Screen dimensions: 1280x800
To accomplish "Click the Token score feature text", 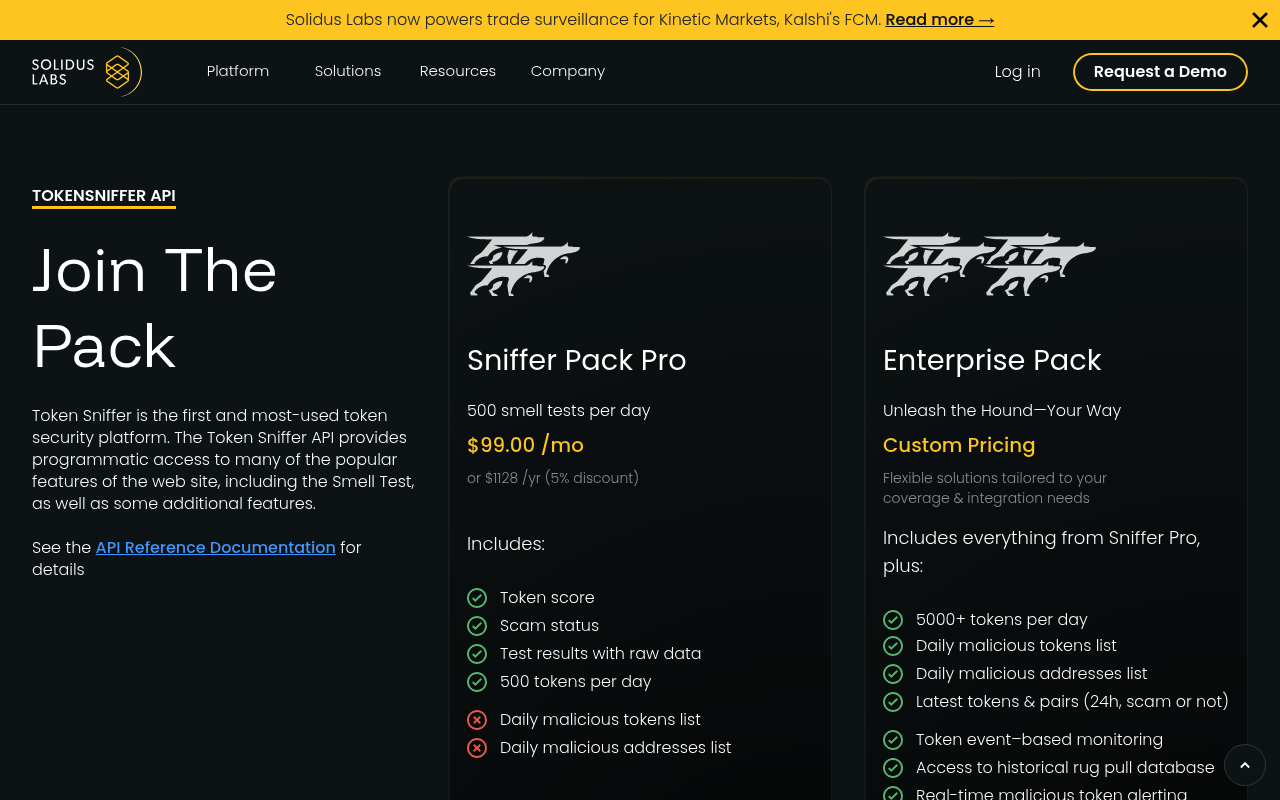I will click(x=547, y=597).
